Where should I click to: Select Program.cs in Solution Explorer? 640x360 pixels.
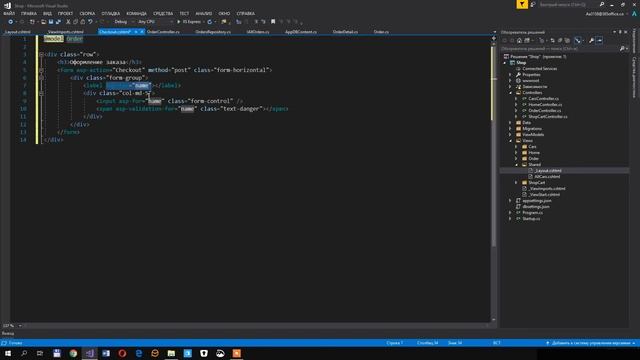click(x=532, y=213)
